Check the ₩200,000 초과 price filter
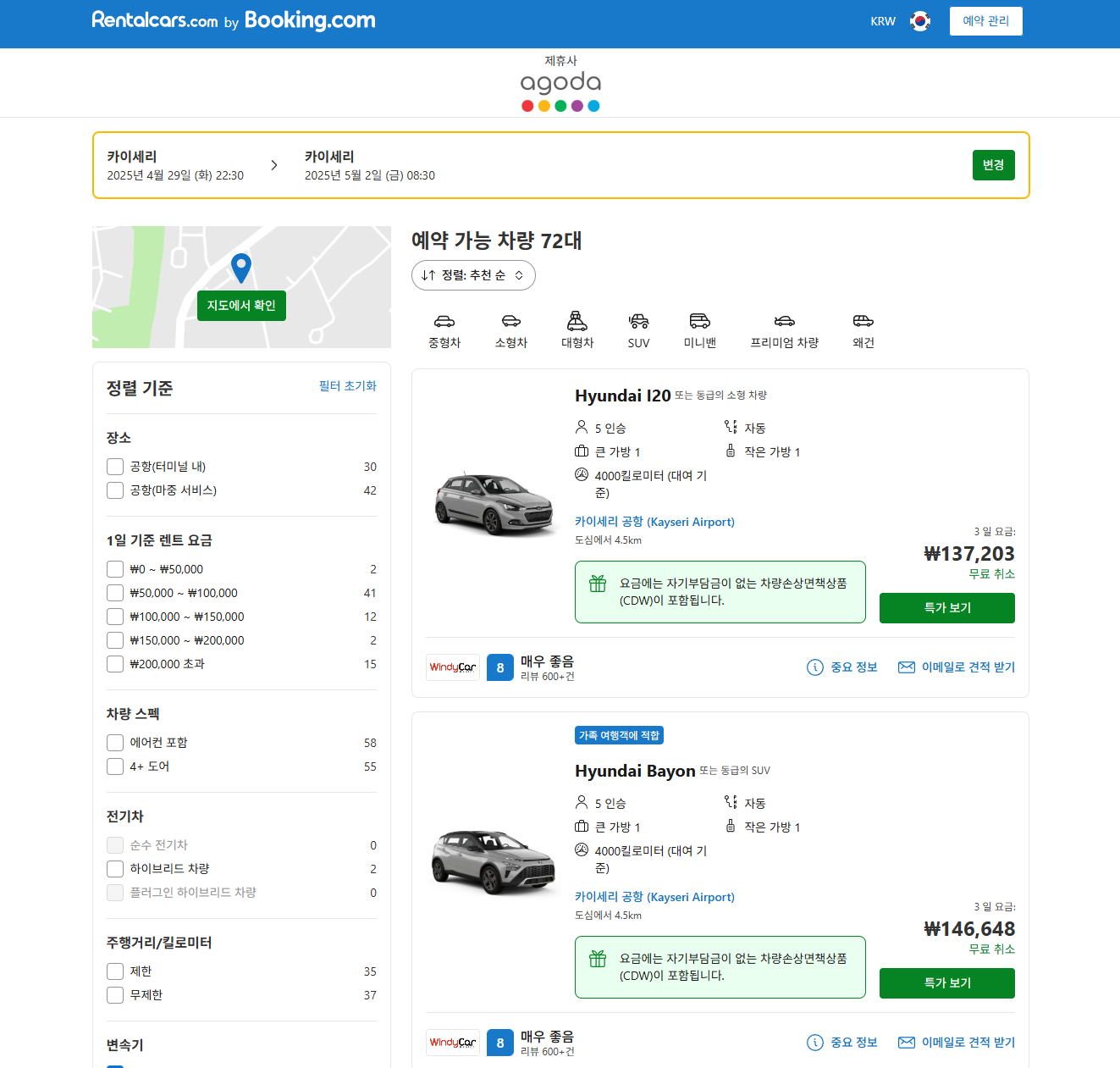This screenshot has height=1068, width=1120. (x=115, y=664)
